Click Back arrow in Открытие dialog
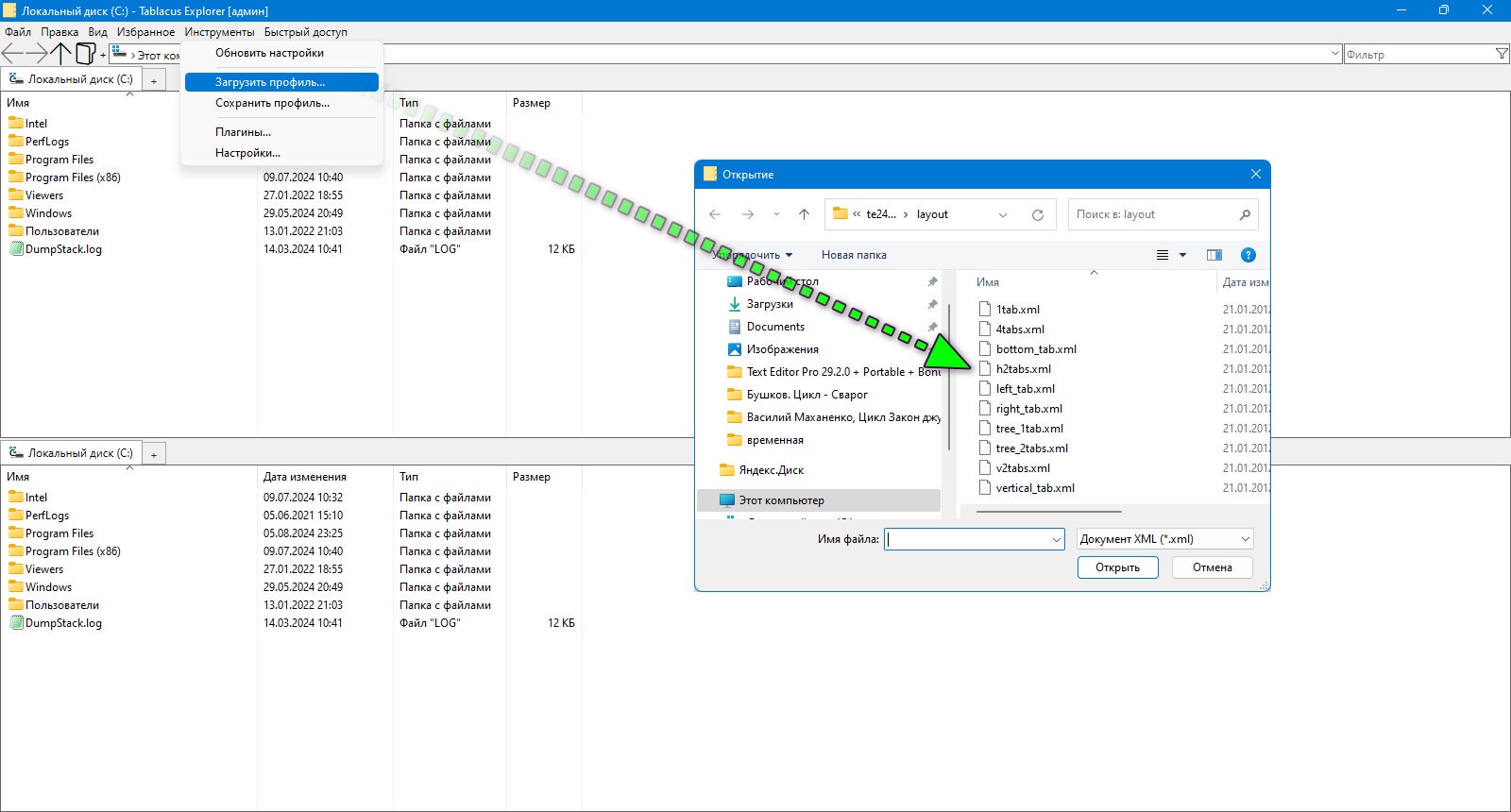Screen dimensions: 1511x812 tap(715, 214)
